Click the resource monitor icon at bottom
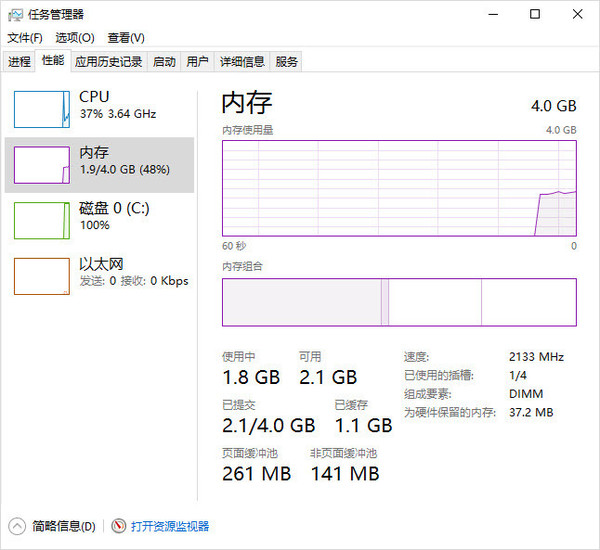600x550 pixels. 119,526
